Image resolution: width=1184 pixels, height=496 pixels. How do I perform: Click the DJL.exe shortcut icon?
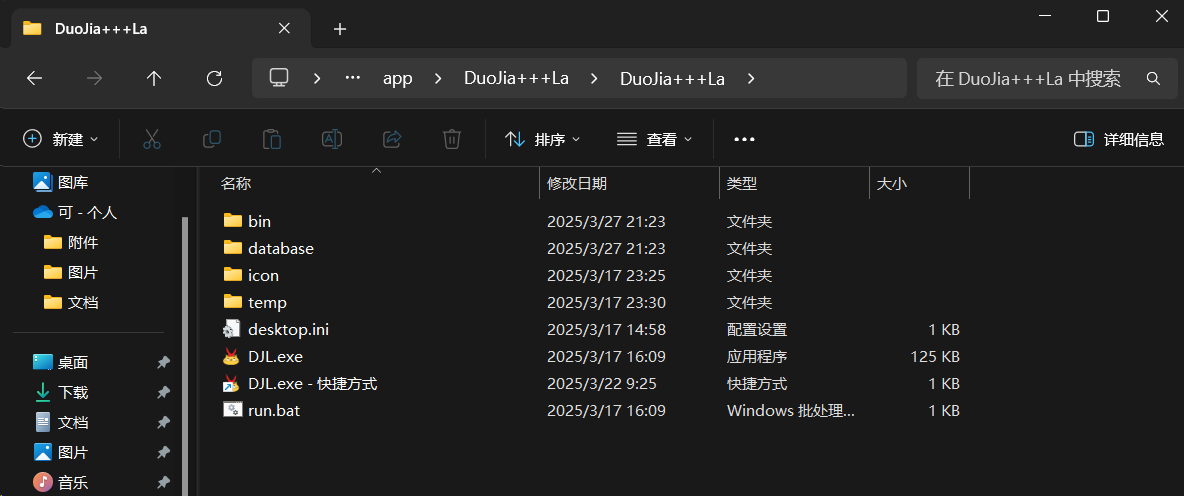tap(231, 384)
